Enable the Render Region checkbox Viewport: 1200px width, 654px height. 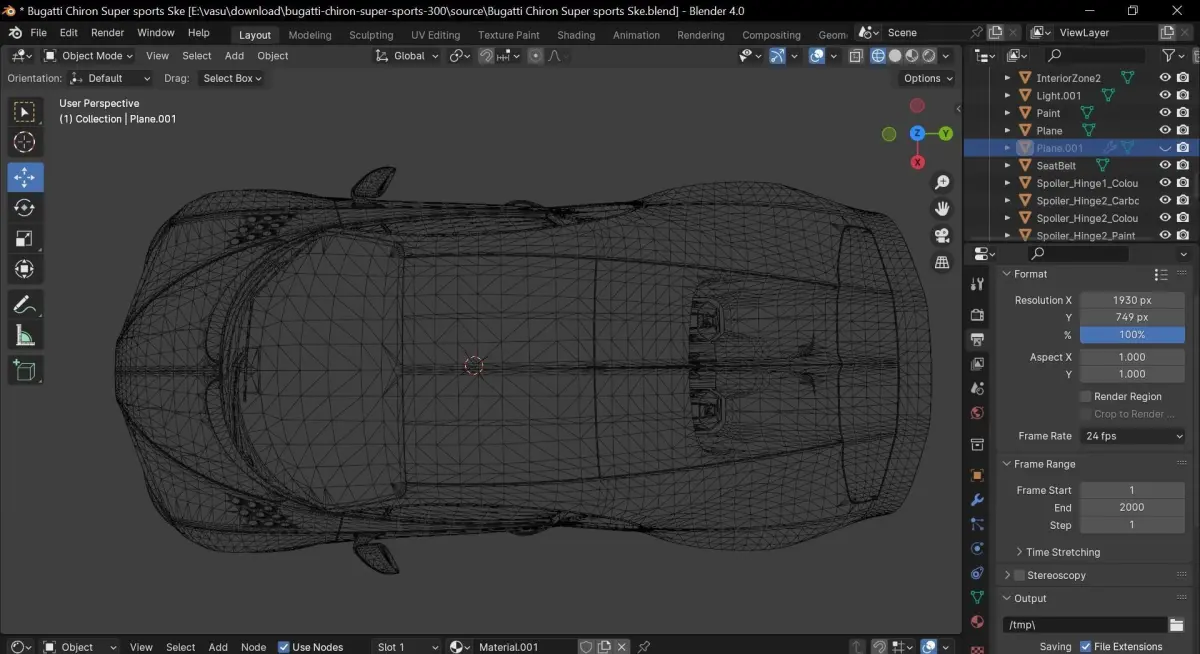1085,397
